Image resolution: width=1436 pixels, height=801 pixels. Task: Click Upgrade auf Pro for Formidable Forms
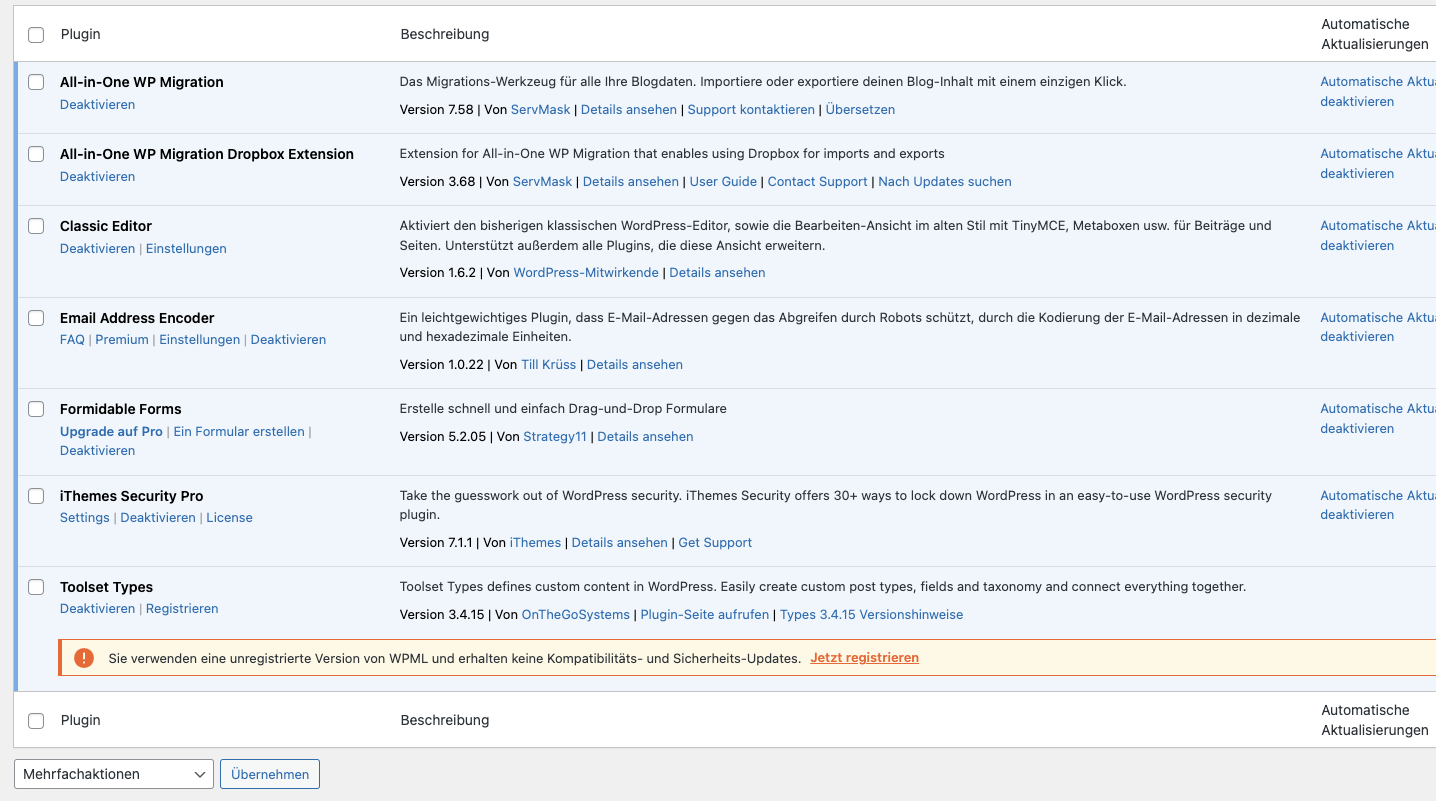click(111, 431)
